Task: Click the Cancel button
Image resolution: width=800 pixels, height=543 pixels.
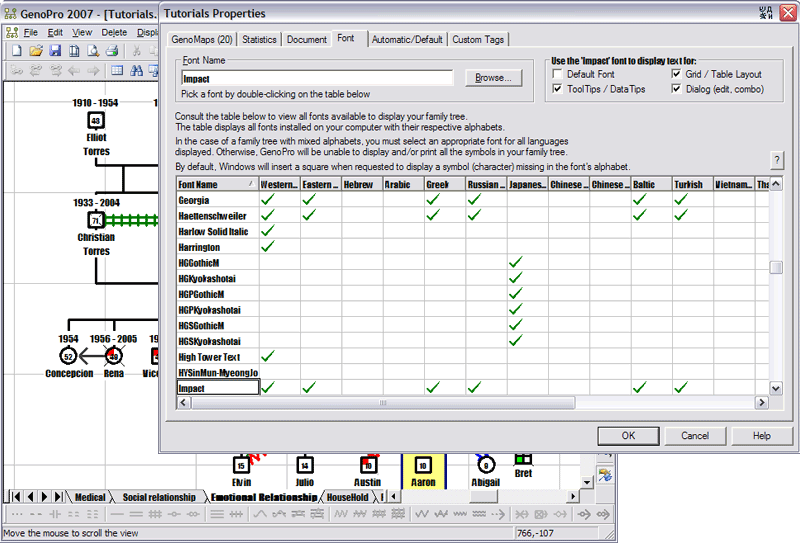Action: 695,436
